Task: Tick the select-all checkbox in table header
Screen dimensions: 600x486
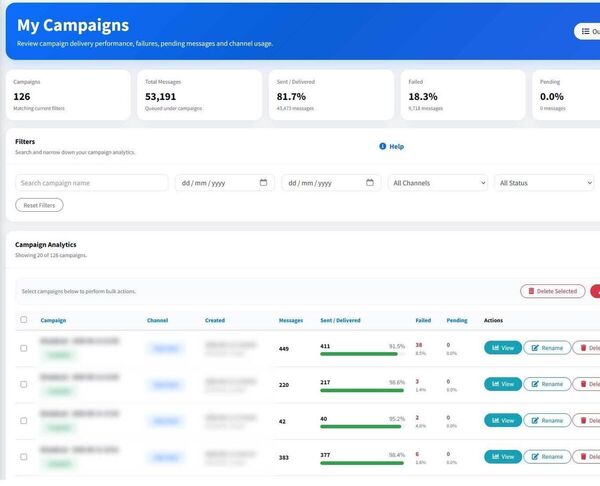Action: [x=24, y=320]
